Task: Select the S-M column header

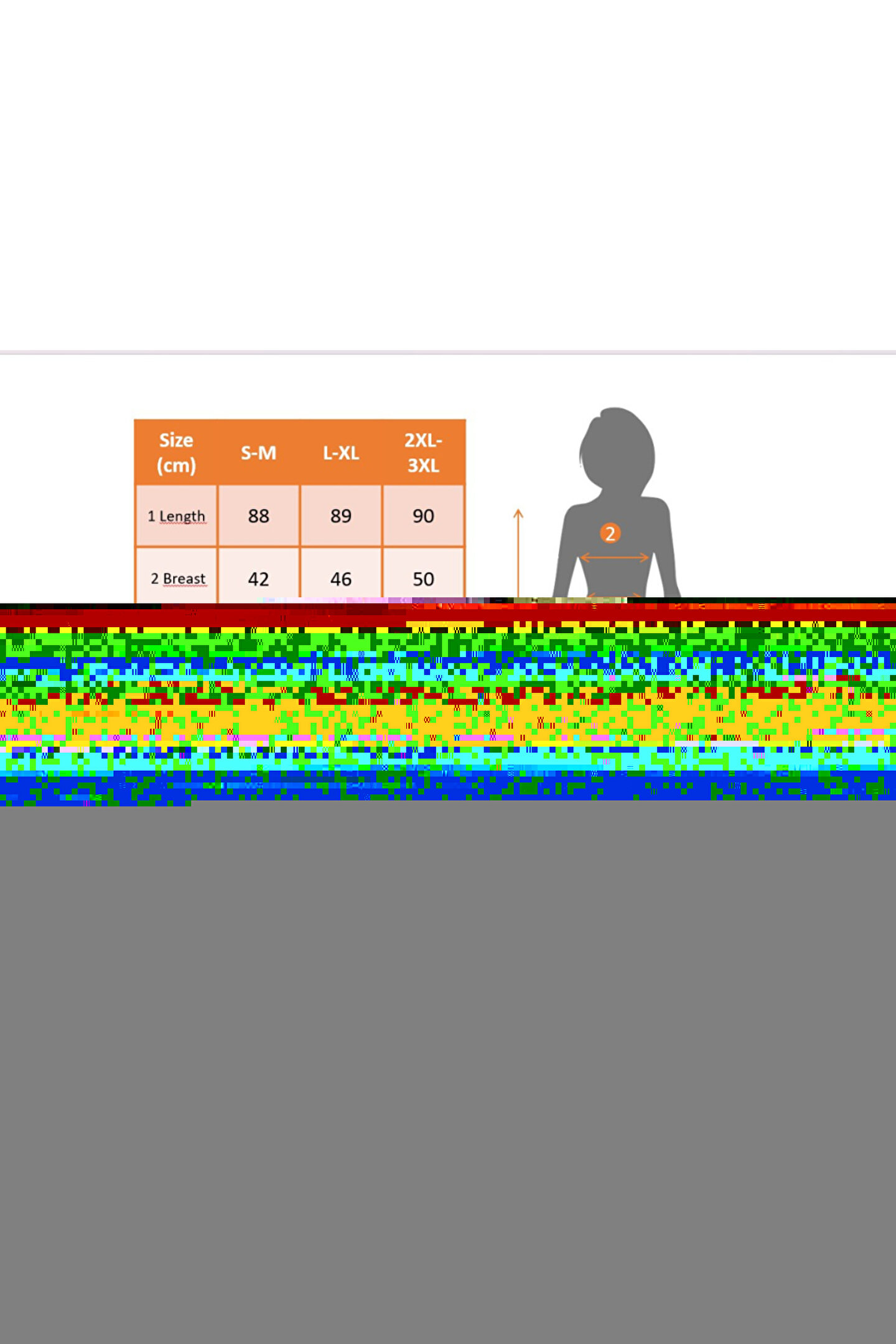Action: click(258, 453)
